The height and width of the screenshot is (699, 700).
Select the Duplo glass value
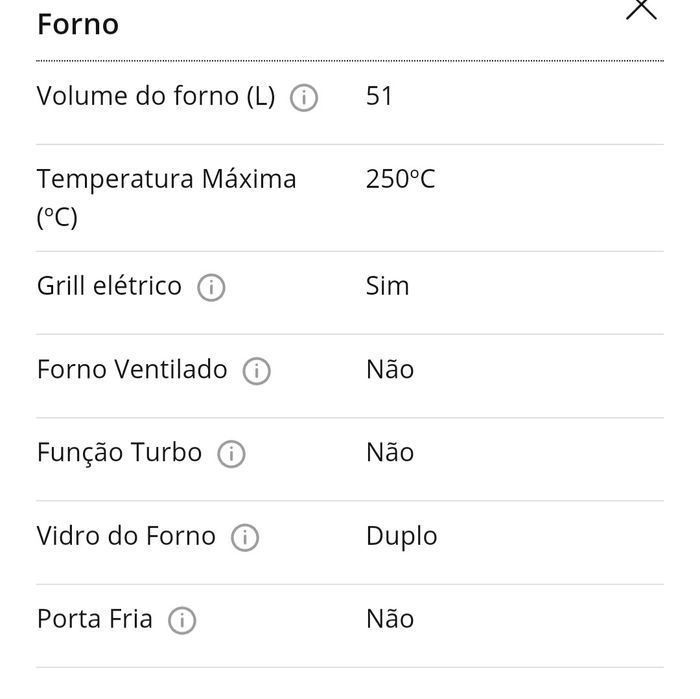(401, 536)
